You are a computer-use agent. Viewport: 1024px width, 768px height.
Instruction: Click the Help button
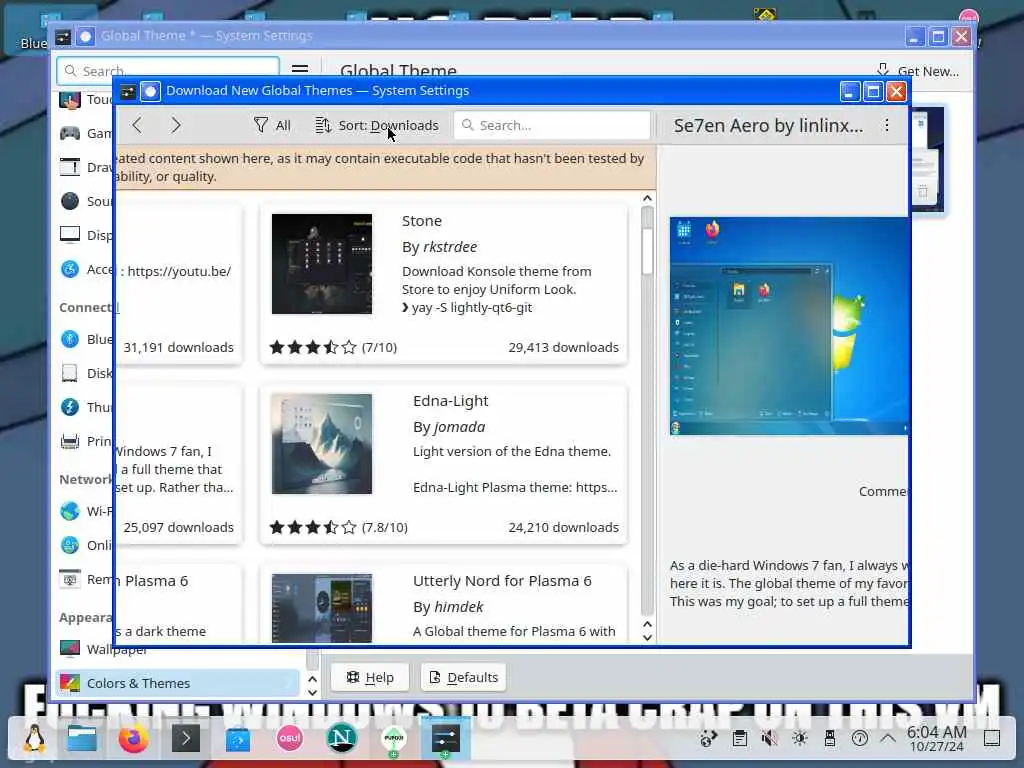tap(370, 677)
